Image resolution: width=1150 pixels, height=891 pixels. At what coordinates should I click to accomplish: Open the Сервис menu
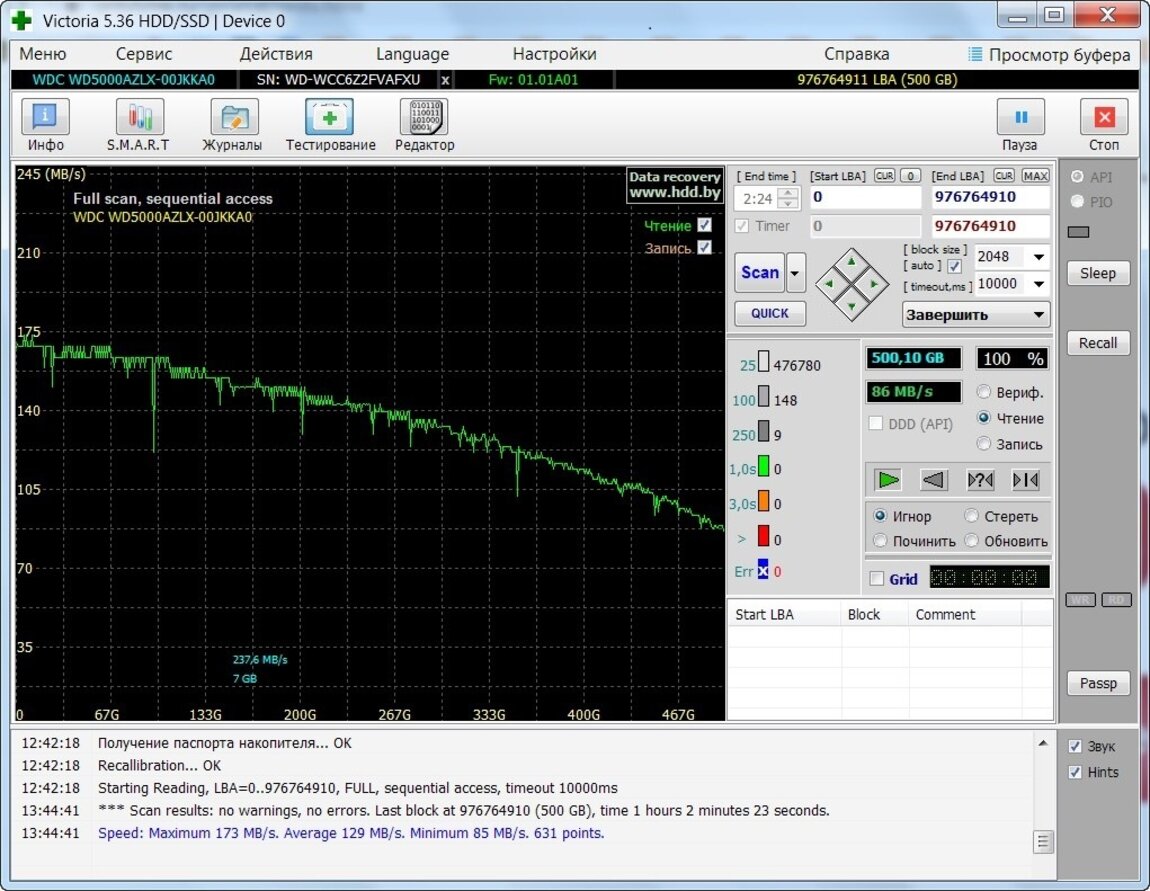click(144, 54)
